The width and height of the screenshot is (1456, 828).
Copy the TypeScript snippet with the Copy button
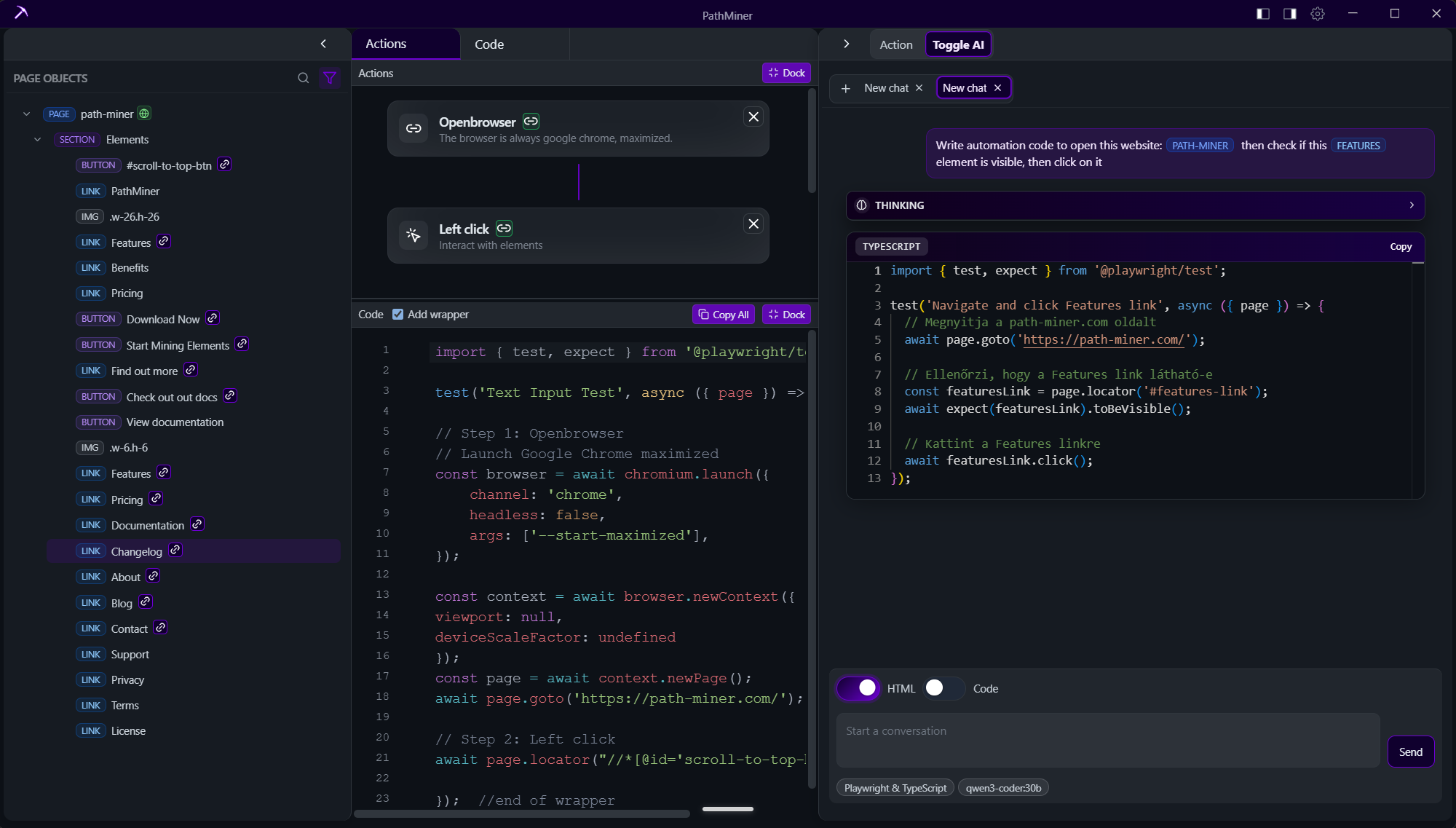[1401, 246]
